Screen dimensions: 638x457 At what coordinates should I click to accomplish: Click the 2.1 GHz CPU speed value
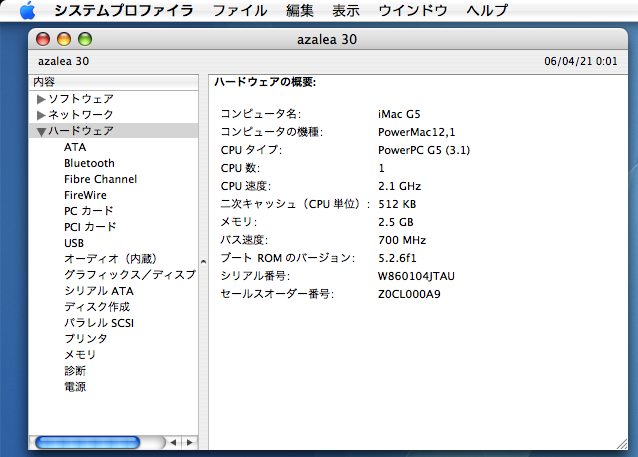pos(400,186)
